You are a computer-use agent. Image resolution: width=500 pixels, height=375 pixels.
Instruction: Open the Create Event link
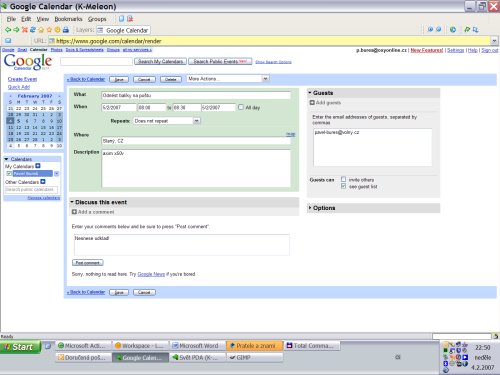[x=22, y=79]
